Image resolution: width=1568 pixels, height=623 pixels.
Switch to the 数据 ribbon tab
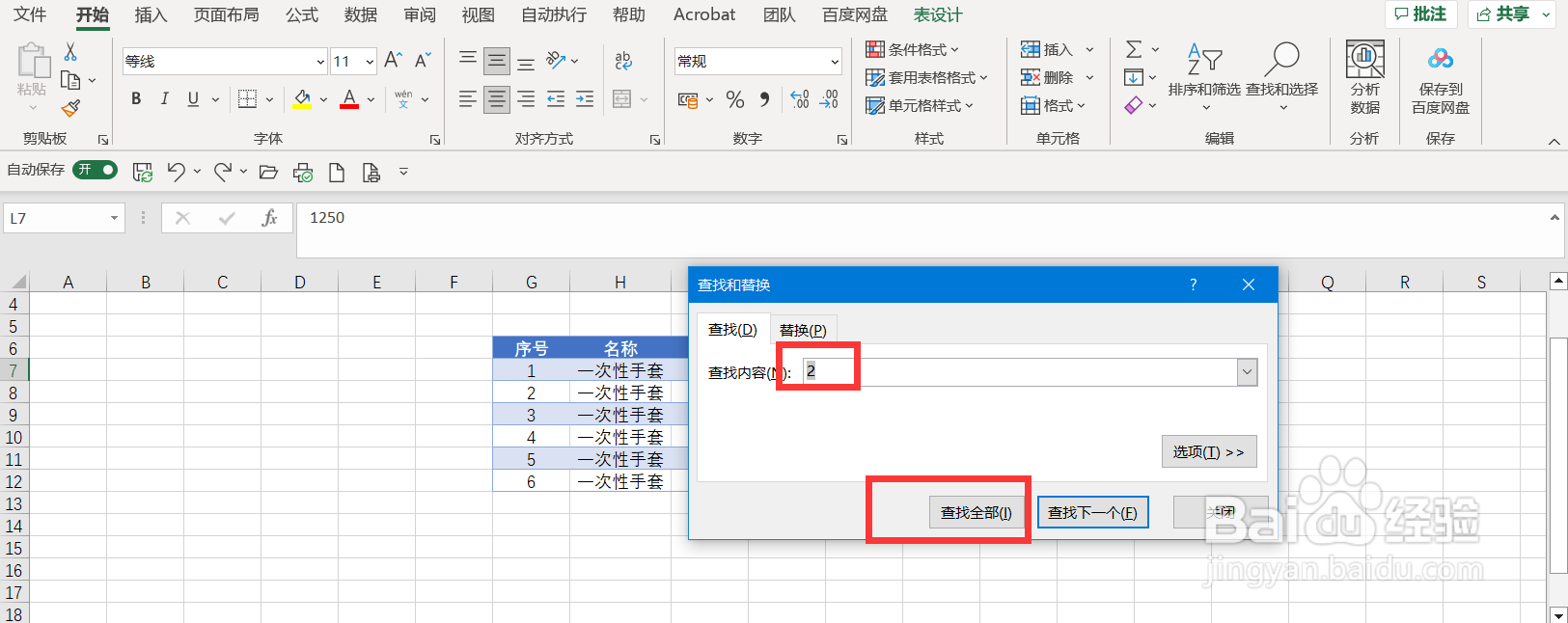click(x=361, y=14)
